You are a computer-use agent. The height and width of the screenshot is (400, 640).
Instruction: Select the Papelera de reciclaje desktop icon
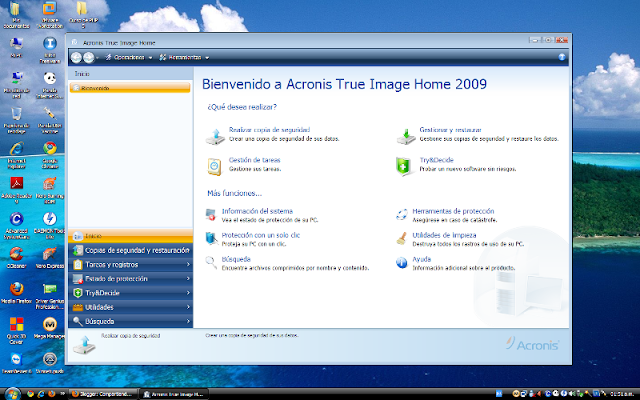click(x=16, y=120)
